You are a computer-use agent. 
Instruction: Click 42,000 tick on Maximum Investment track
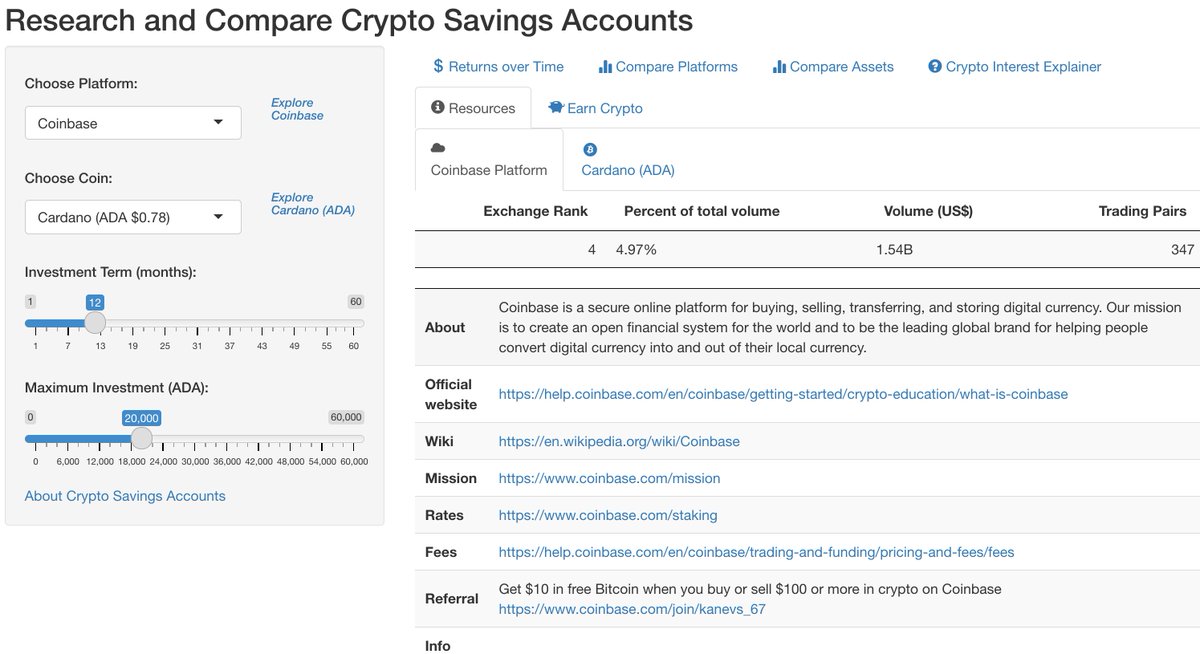click(259, 462)
